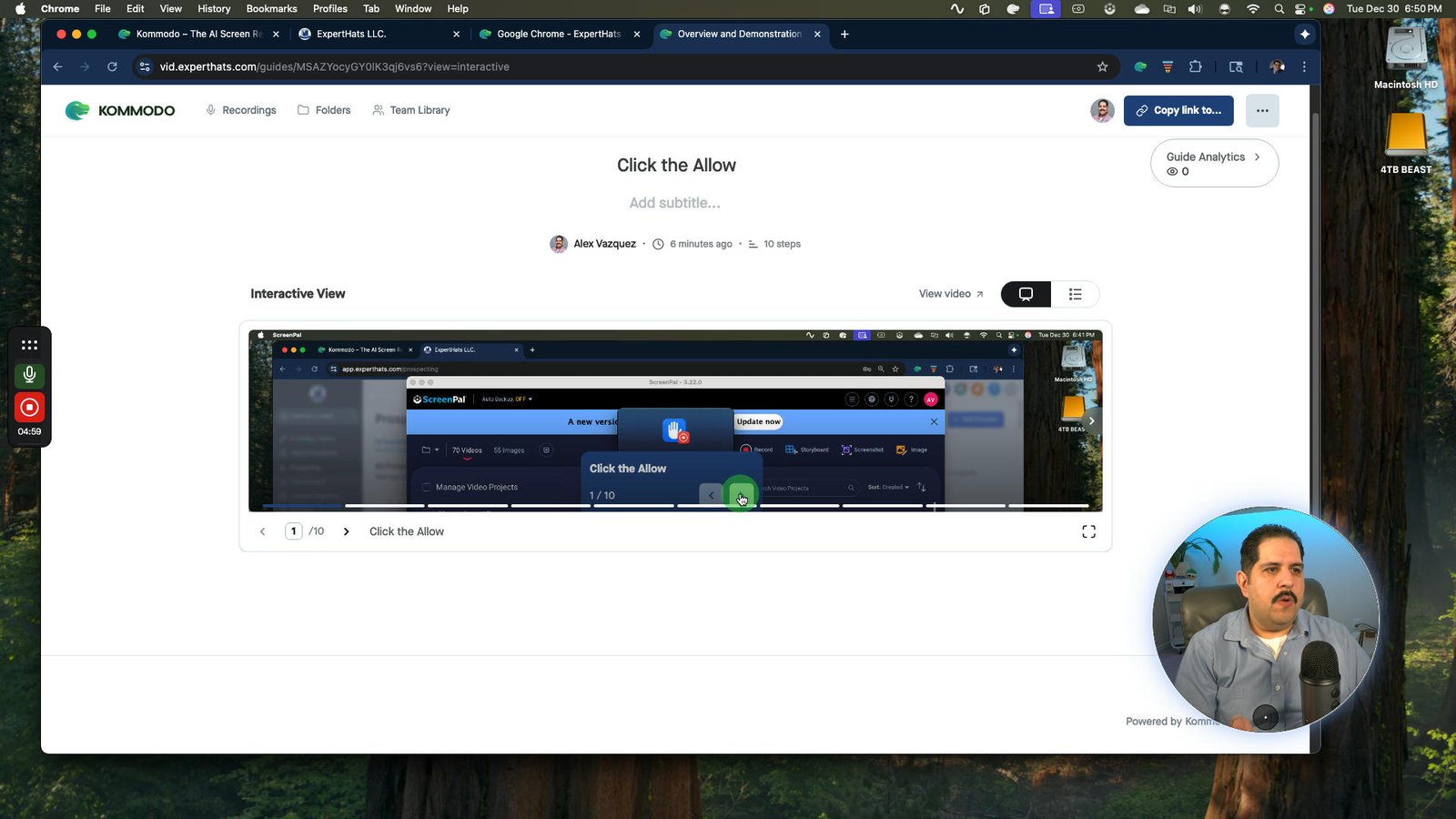Open the three-dot more options menu
Viewport: 1456px width, 819px height.
[x=1262, y=110]
